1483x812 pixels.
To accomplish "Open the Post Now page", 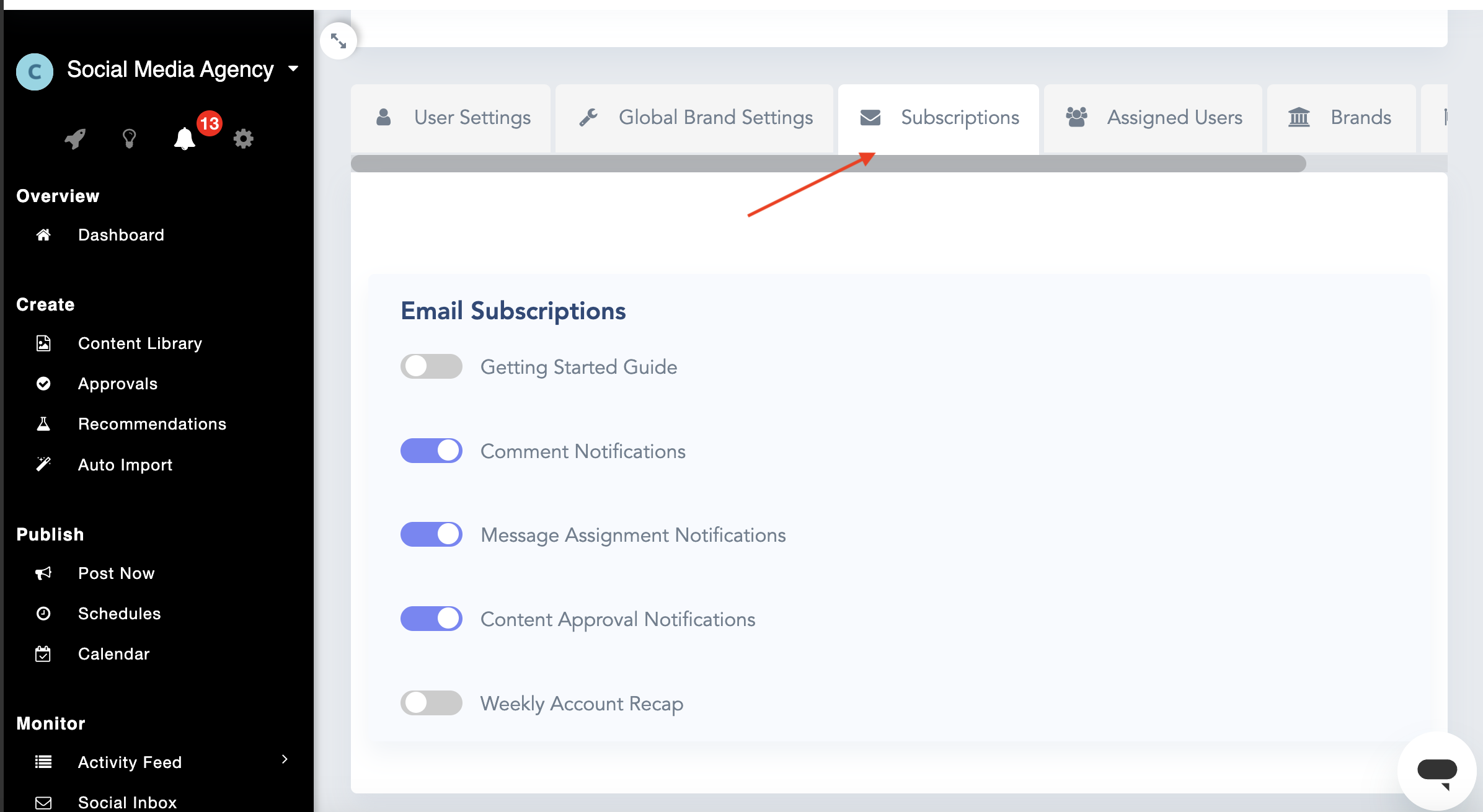I will pyautogui.click(x=116, y=573).
